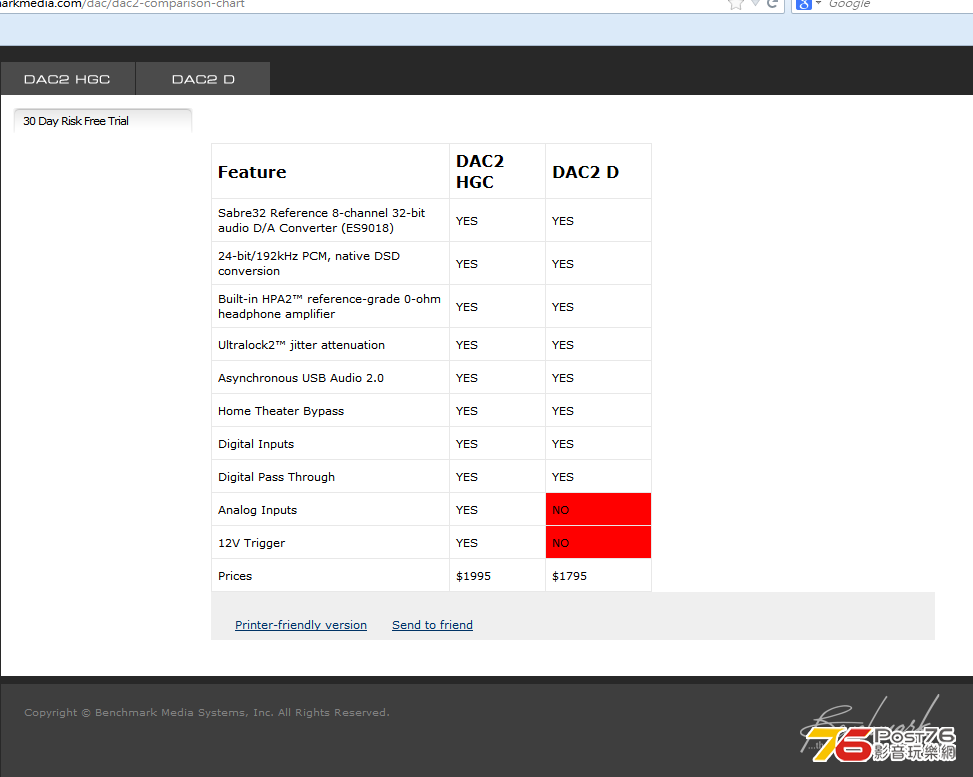This screenshot has width=973, height=777.
Task: Select the Ultralock2 jitter attenuation text
Action: (302, 345)
